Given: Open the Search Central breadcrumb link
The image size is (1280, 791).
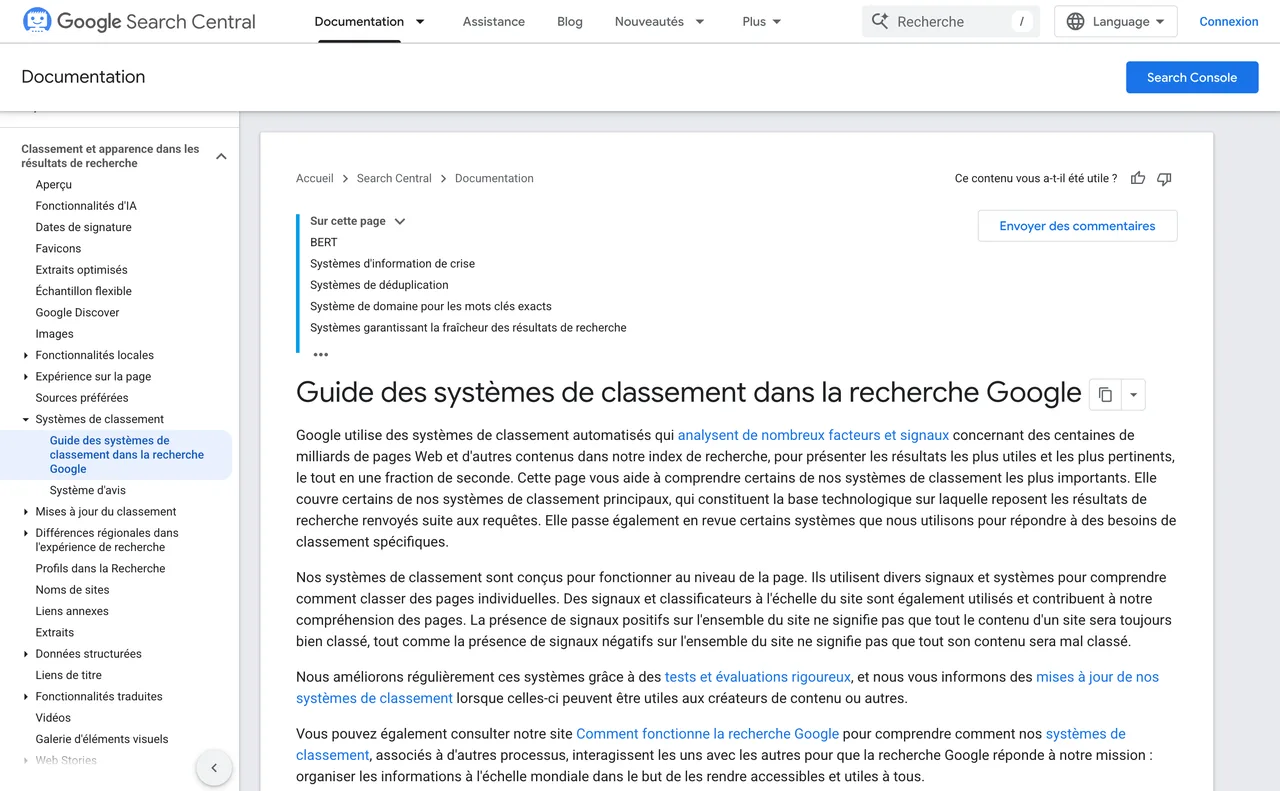Looking at the screenshot, I should coord(394,178).
